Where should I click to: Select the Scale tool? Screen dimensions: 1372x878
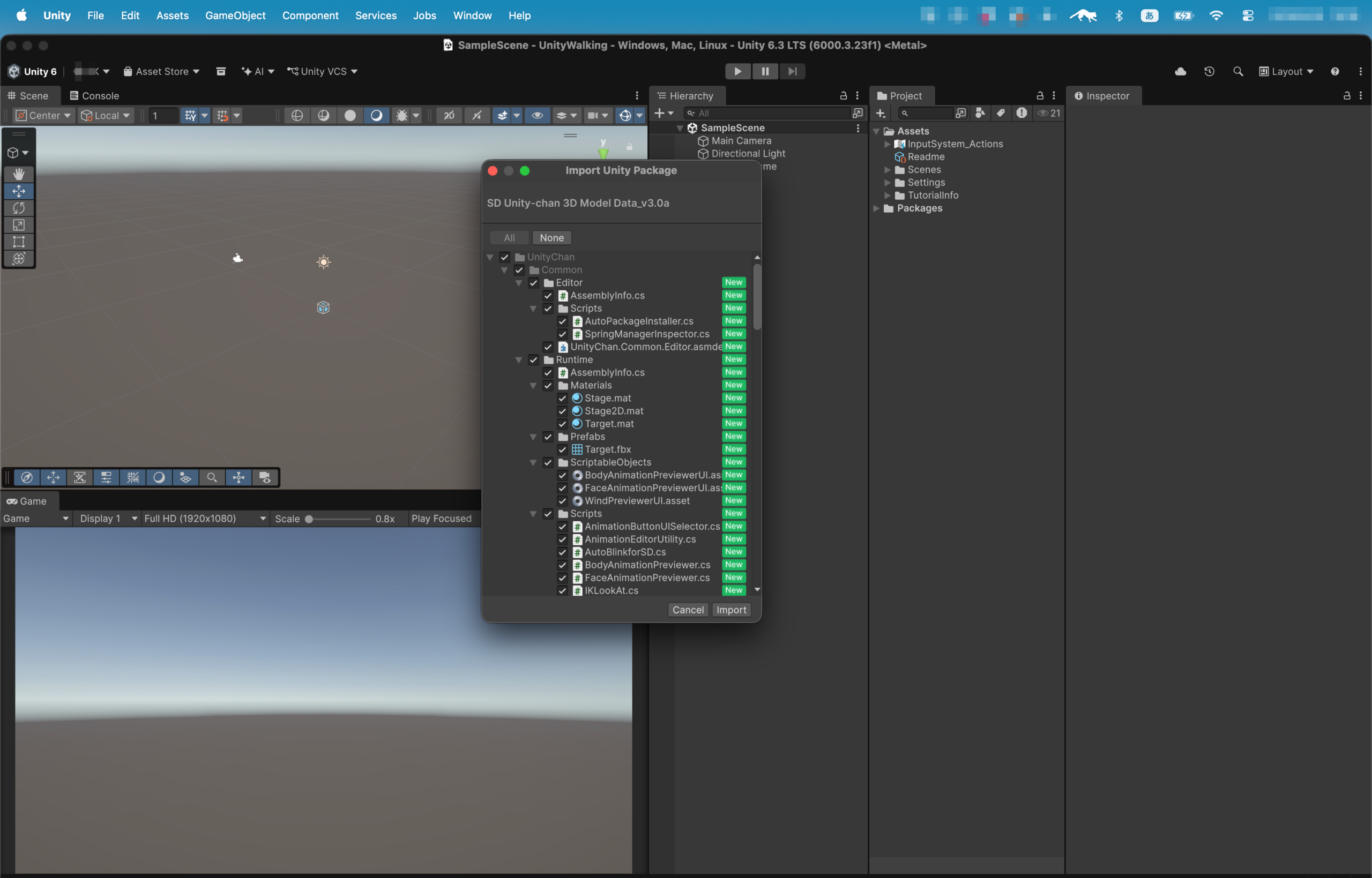coord(19,225)
